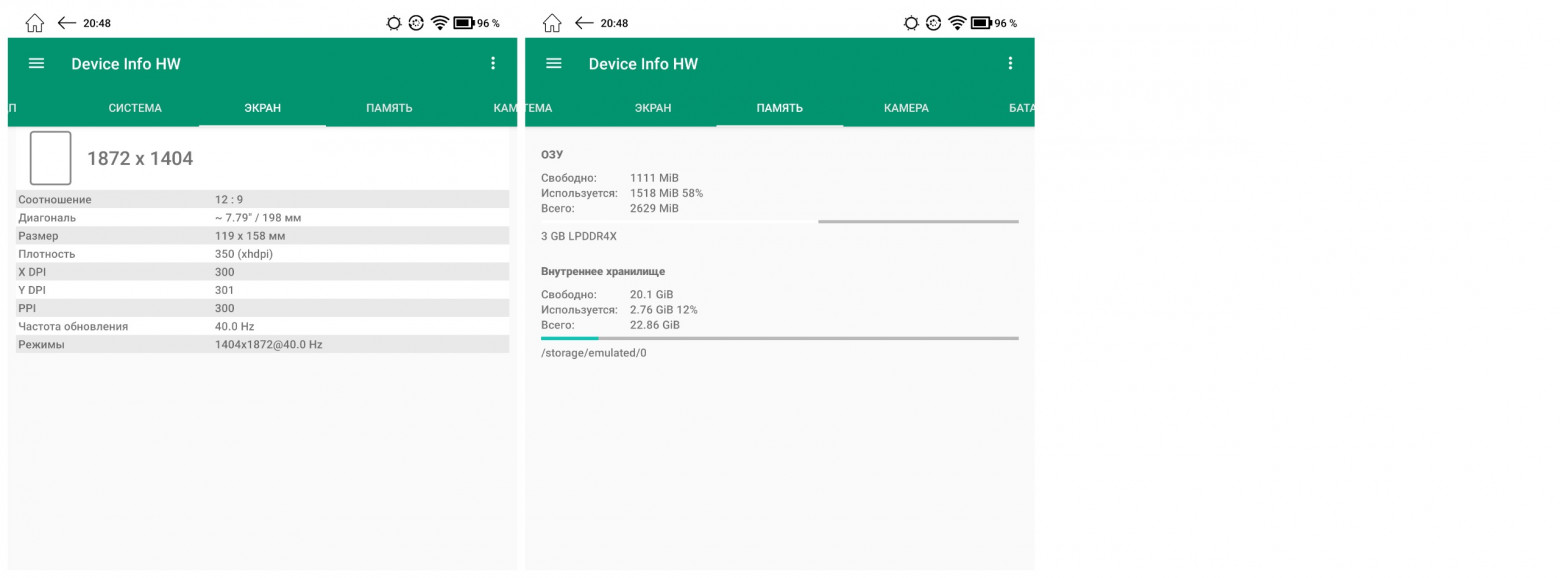Click the 2.76 GiB 12% used storage value

664,310
